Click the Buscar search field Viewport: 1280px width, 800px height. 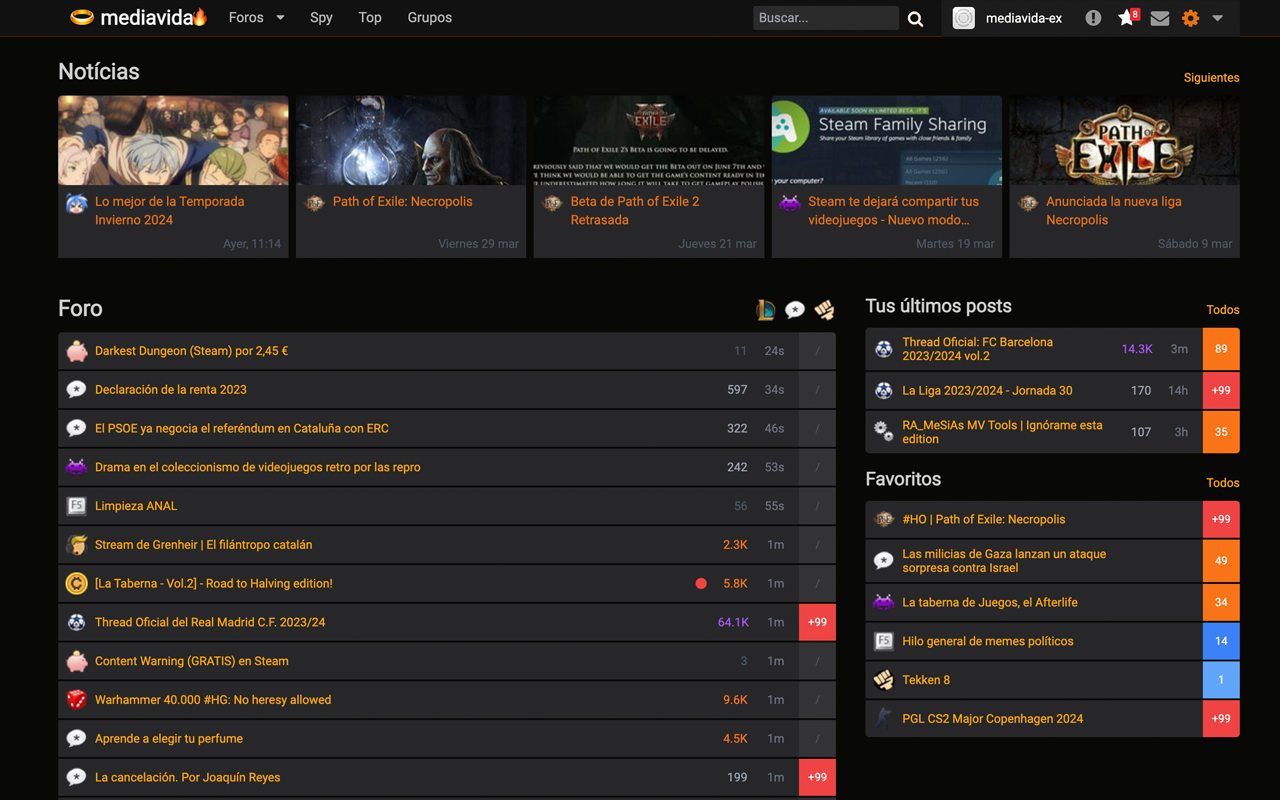[826, 18]
